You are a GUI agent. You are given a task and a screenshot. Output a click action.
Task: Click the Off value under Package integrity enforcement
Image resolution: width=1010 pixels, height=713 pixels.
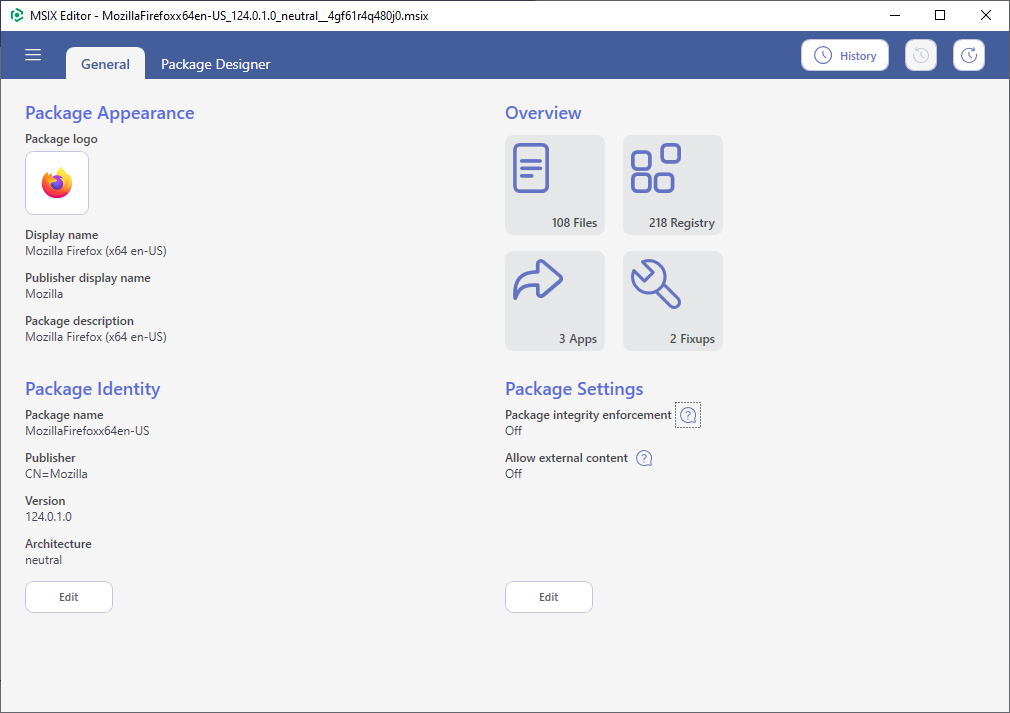pyautogui.click(x=513, y=431)
